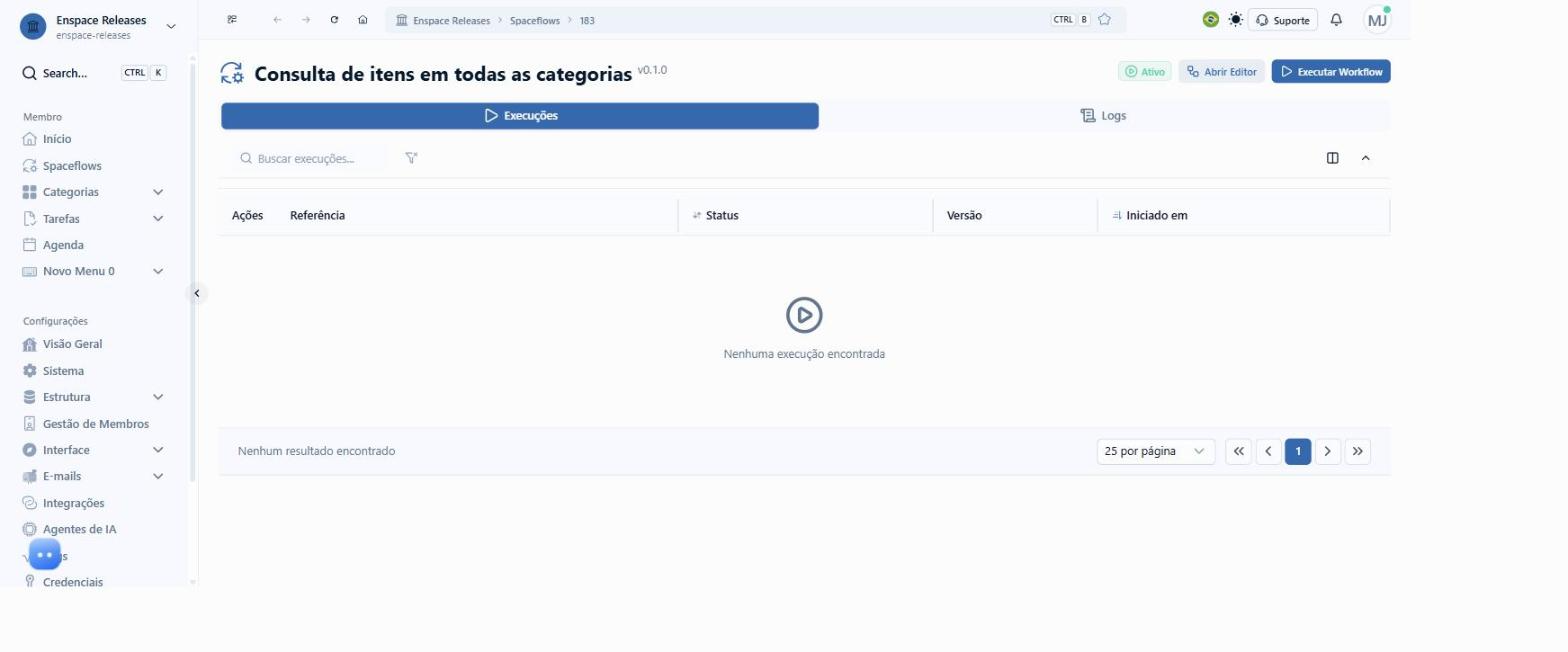Collapse the toolbar with the up chevron

pyautogui.click(x=1365, y=158)
